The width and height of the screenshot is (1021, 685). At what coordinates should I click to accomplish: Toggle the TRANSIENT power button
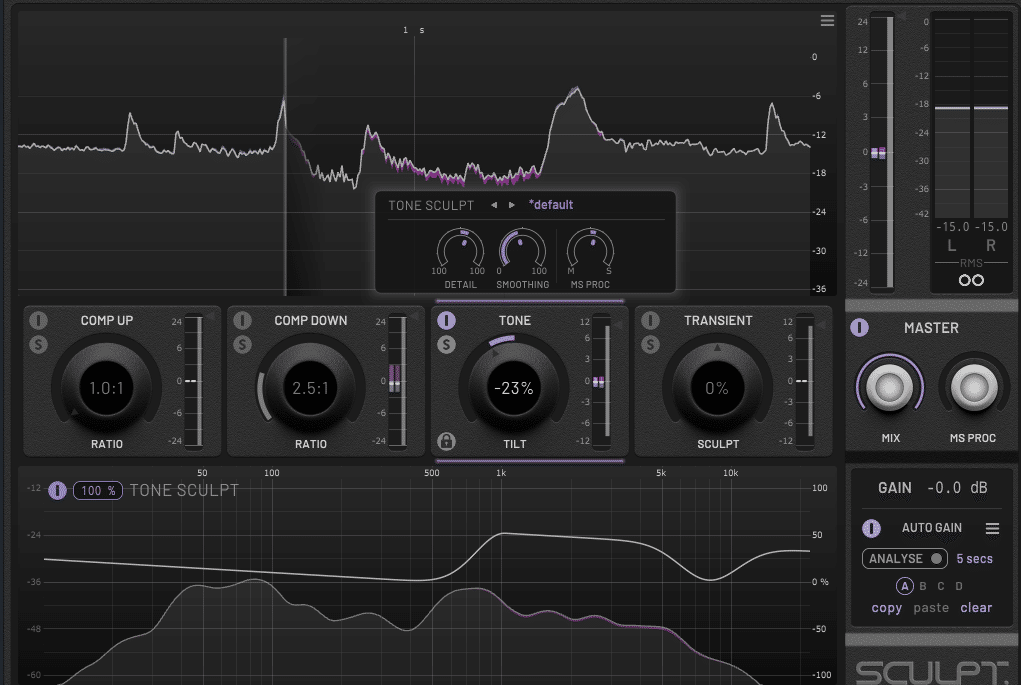point(650,320)
